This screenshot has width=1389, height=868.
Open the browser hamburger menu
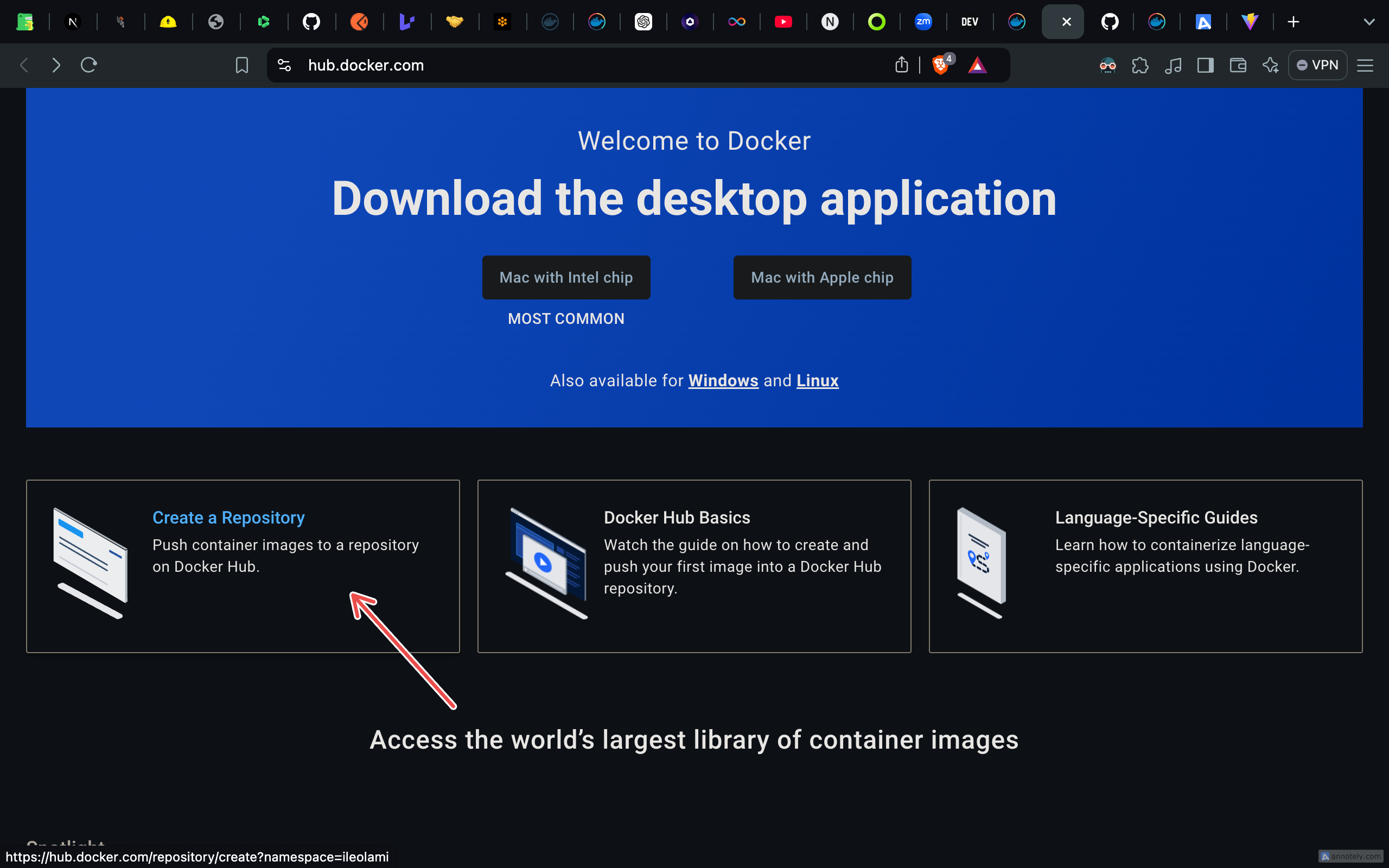(x=1365, y=65)
